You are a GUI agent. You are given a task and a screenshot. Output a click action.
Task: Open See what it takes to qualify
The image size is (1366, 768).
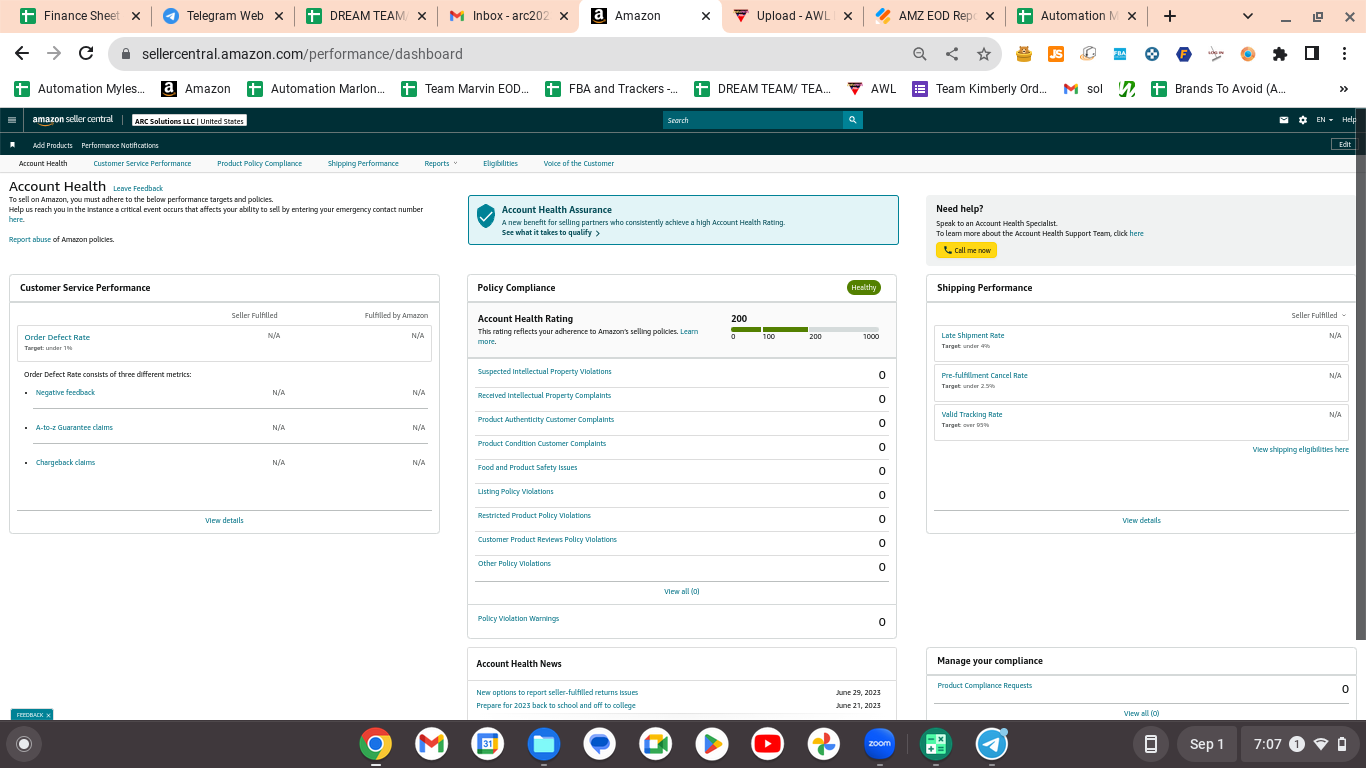click(550, 233)
